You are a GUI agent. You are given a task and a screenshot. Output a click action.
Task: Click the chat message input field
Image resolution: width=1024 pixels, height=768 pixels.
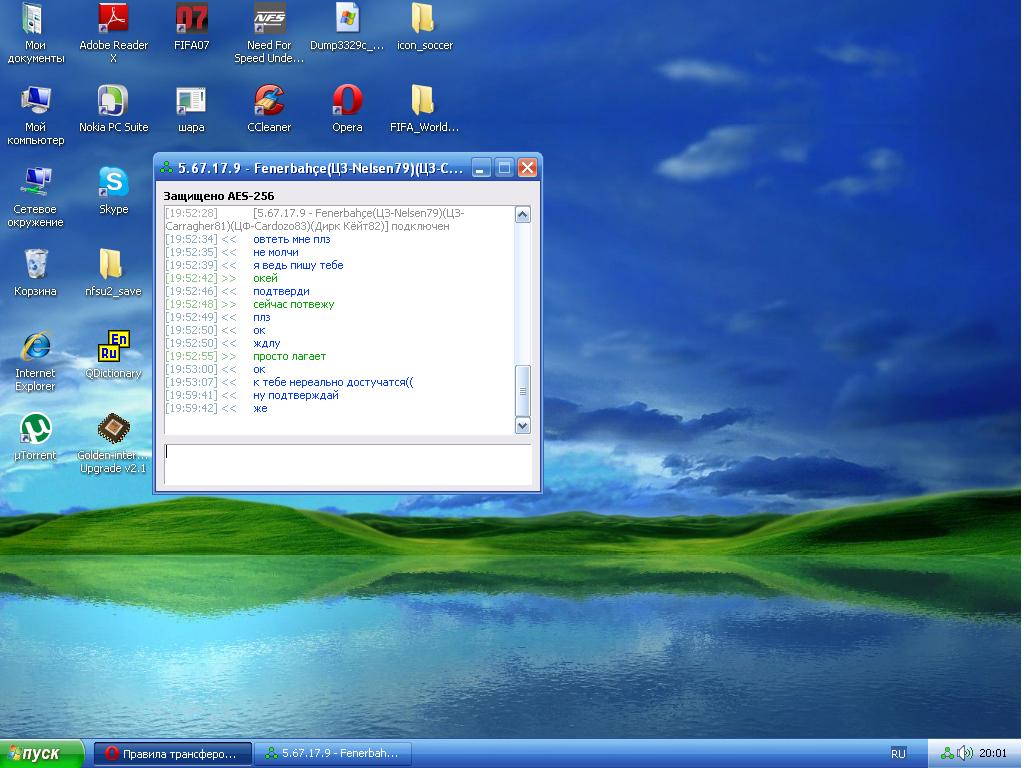[347, 464]
